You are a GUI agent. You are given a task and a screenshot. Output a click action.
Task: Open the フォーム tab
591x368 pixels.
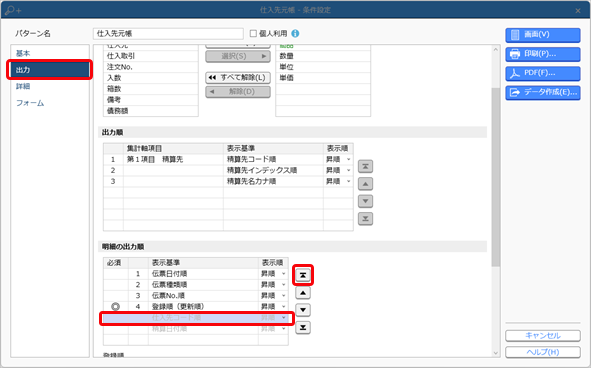click(30, 103)
